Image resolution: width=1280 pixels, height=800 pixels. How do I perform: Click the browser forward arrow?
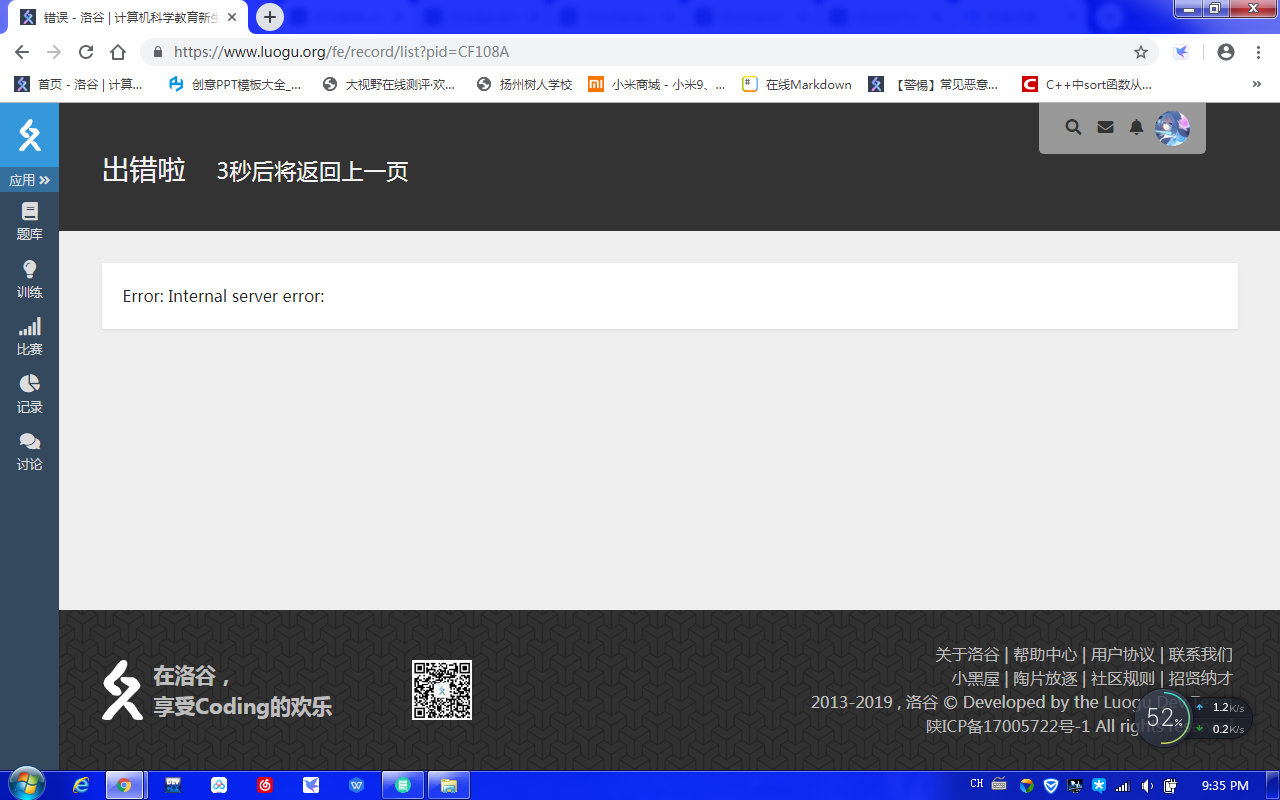pyautogui.click(x=54, y=52)
